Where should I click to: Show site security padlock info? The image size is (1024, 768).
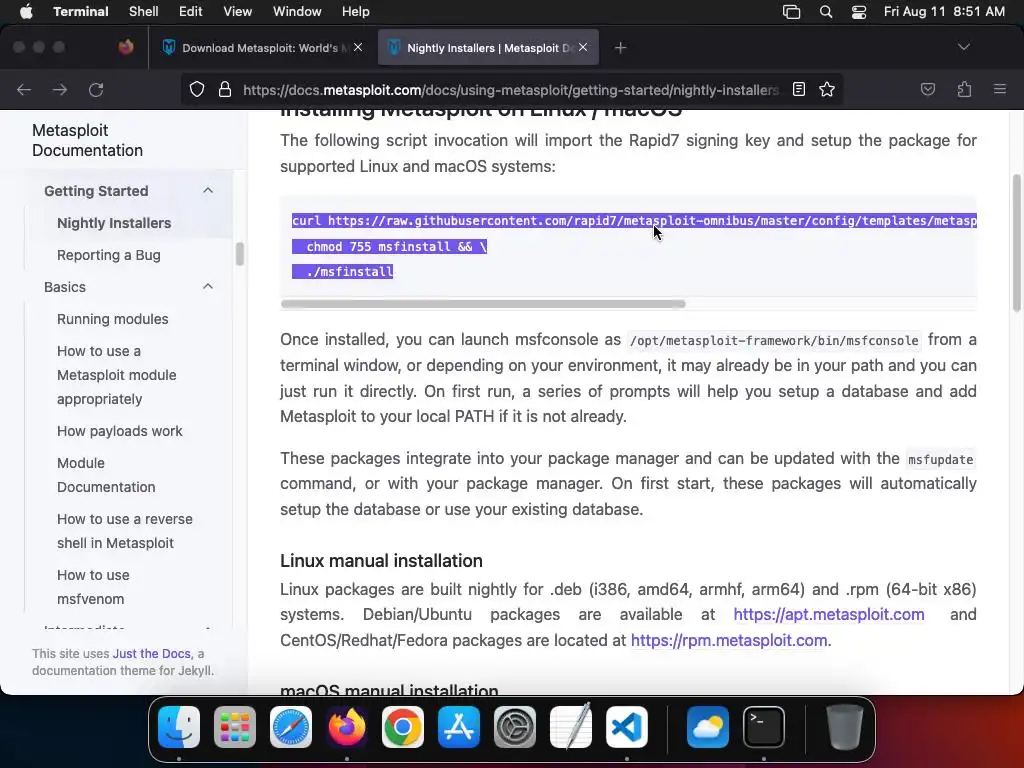tap(225, 89)
